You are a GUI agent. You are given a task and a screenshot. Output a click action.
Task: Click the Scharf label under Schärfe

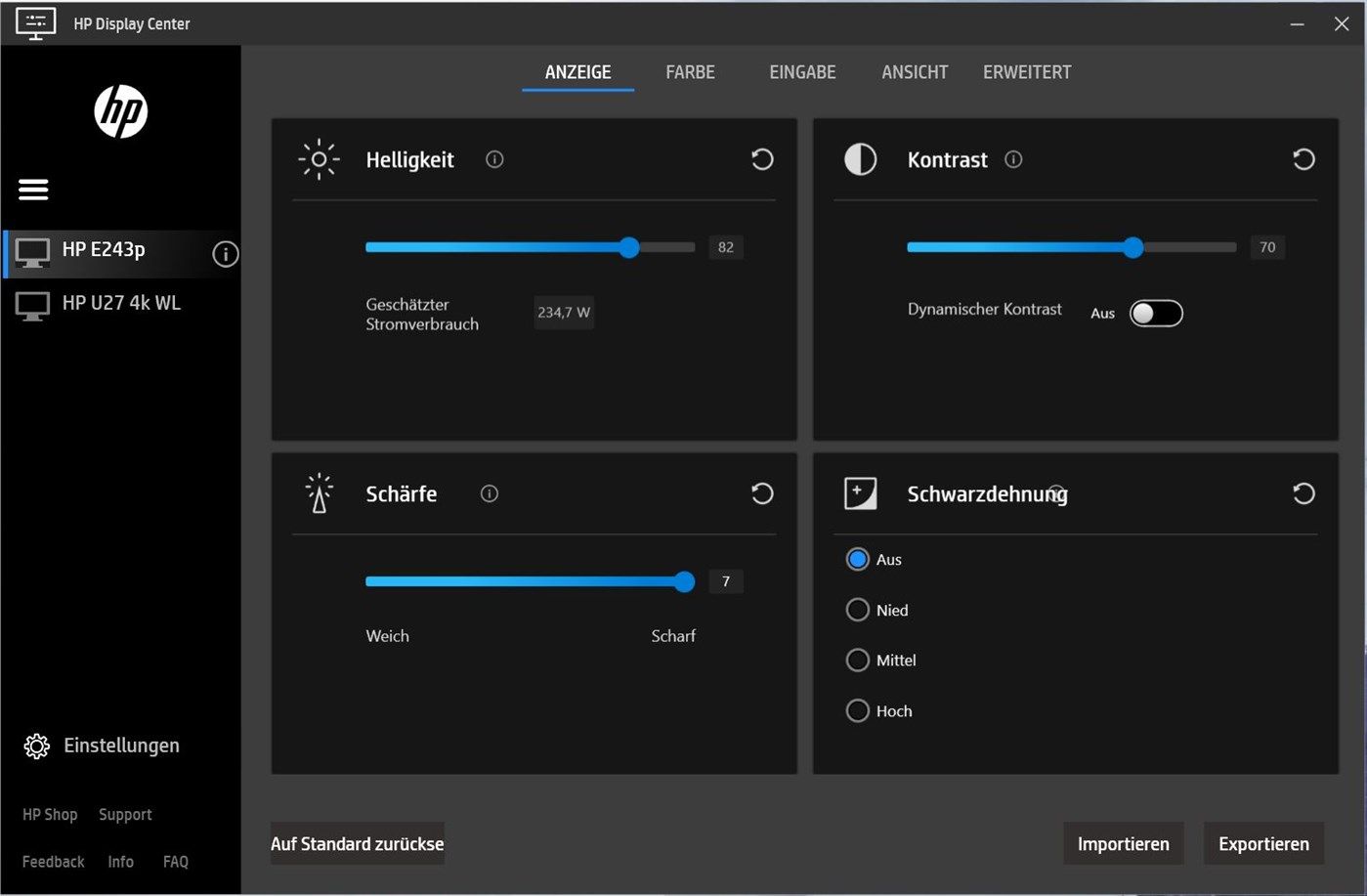coord(673,635)
